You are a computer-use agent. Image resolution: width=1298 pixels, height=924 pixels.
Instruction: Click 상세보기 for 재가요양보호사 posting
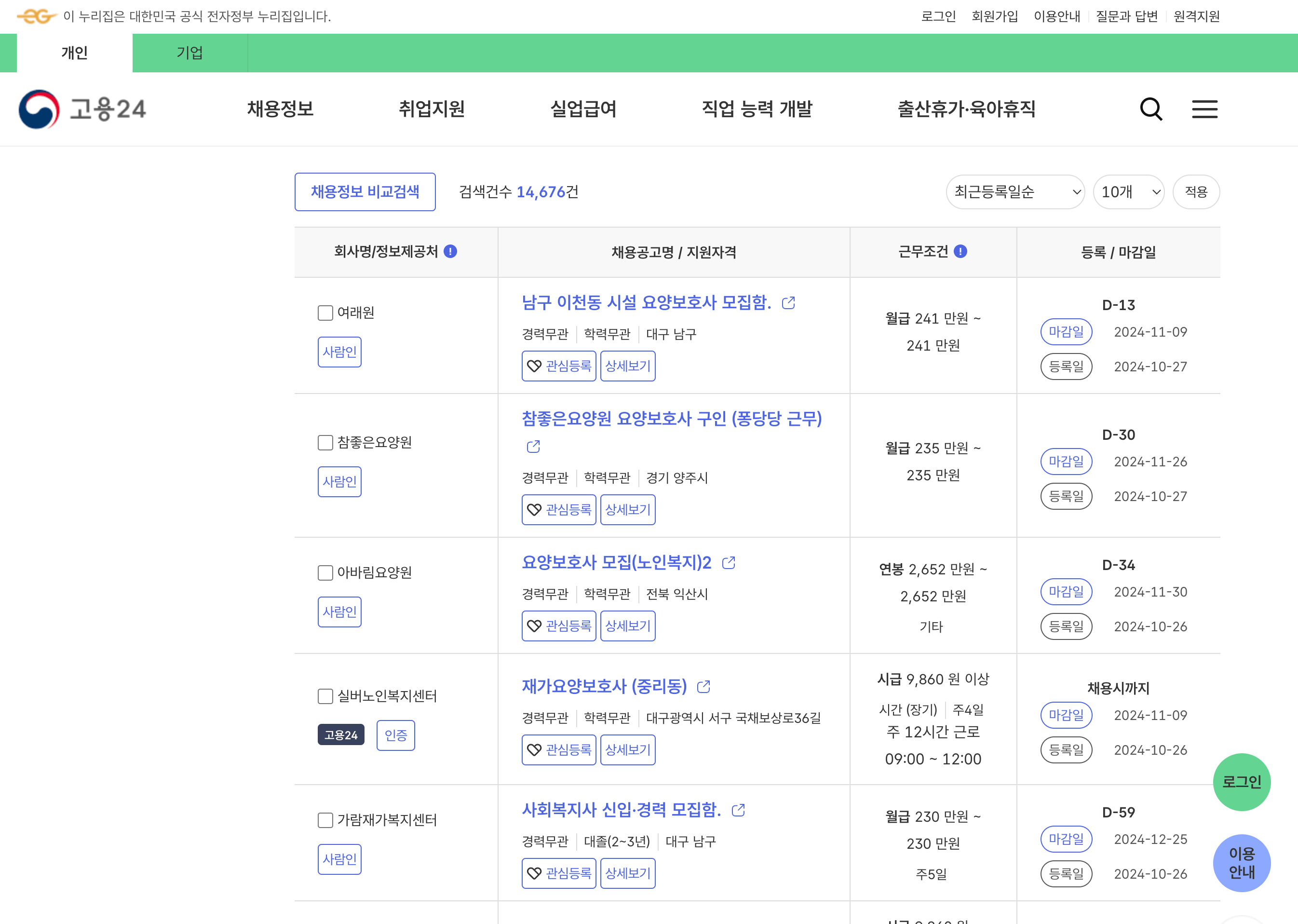tap(628, 750)
